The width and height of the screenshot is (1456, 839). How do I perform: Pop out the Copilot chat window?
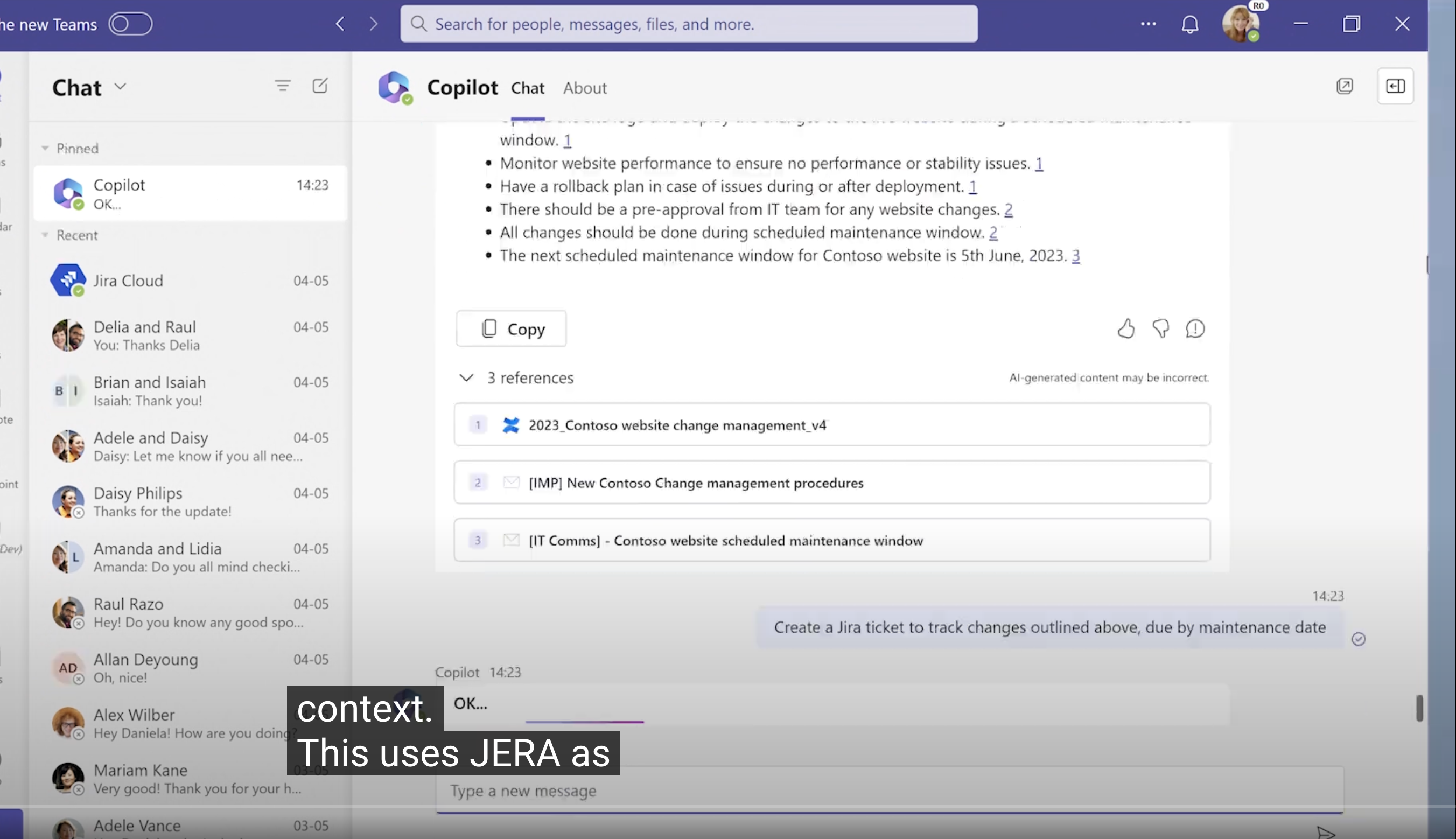(x=1344, y=87)
